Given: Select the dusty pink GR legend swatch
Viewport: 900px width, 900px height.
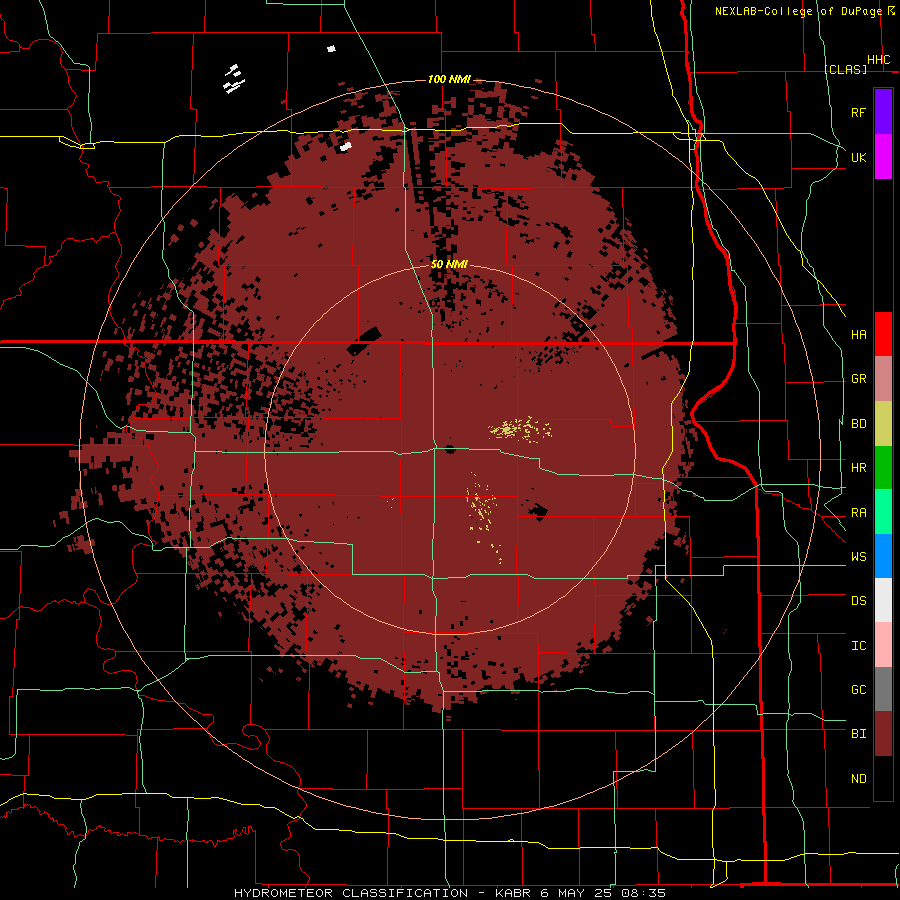Looking at the screenshot, I should [883, 379].
